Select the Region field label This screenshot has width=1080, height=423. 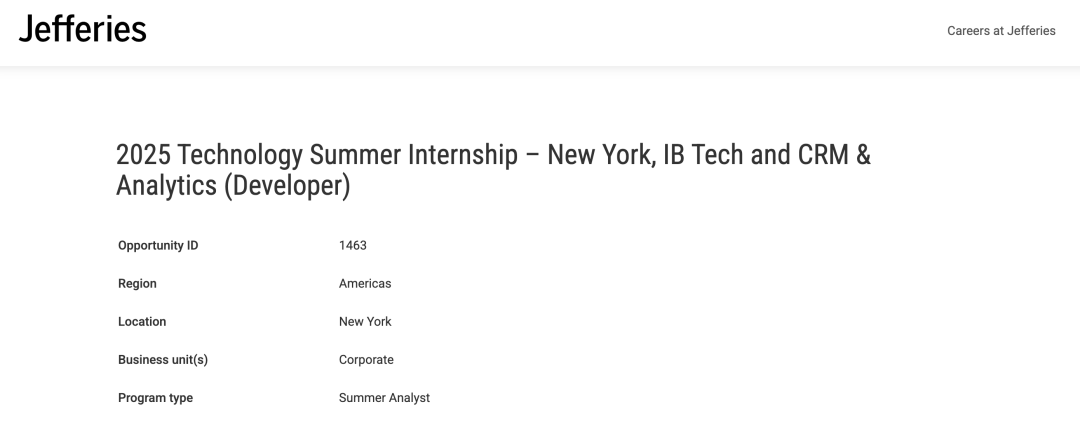pyautogui.click(x=137, y=284)
